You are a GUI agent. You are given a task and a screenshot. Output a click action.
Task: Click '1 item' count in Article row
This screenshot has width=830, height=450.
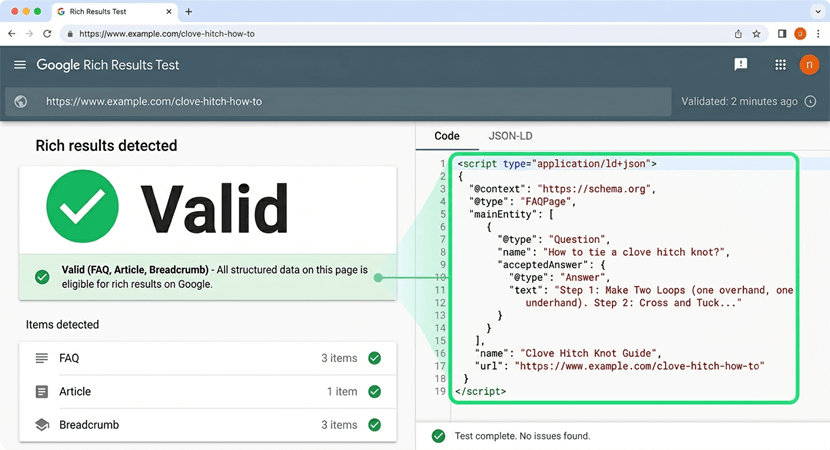pos(342,391)
